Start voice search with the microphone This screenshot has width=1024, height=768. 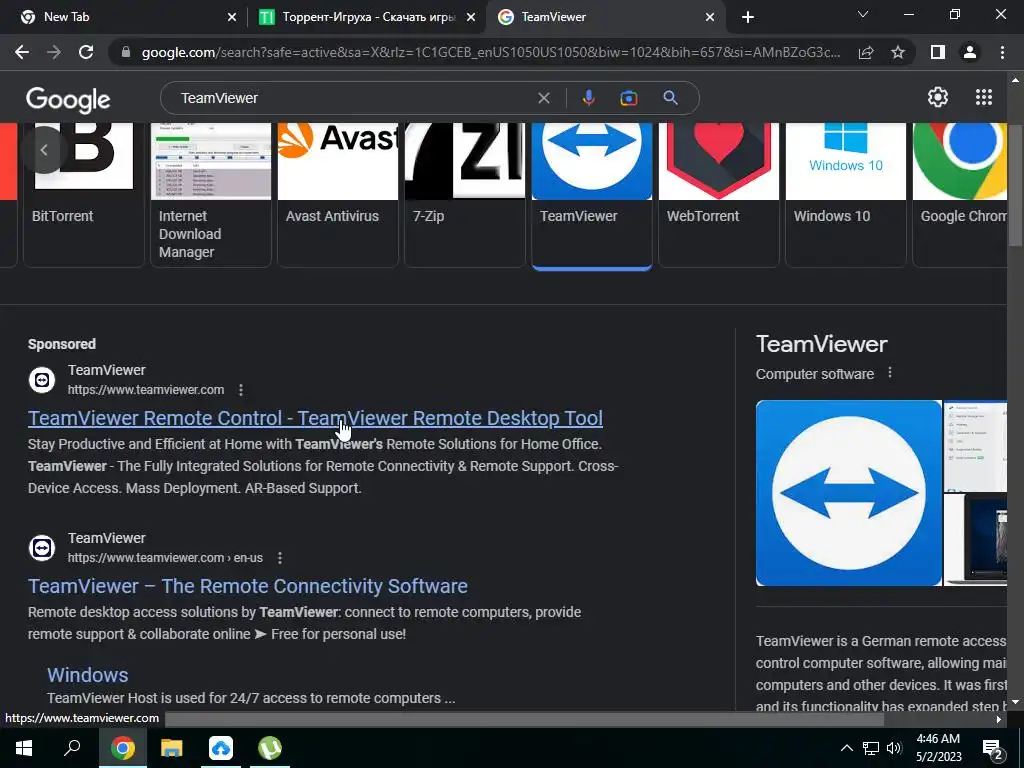588,98
